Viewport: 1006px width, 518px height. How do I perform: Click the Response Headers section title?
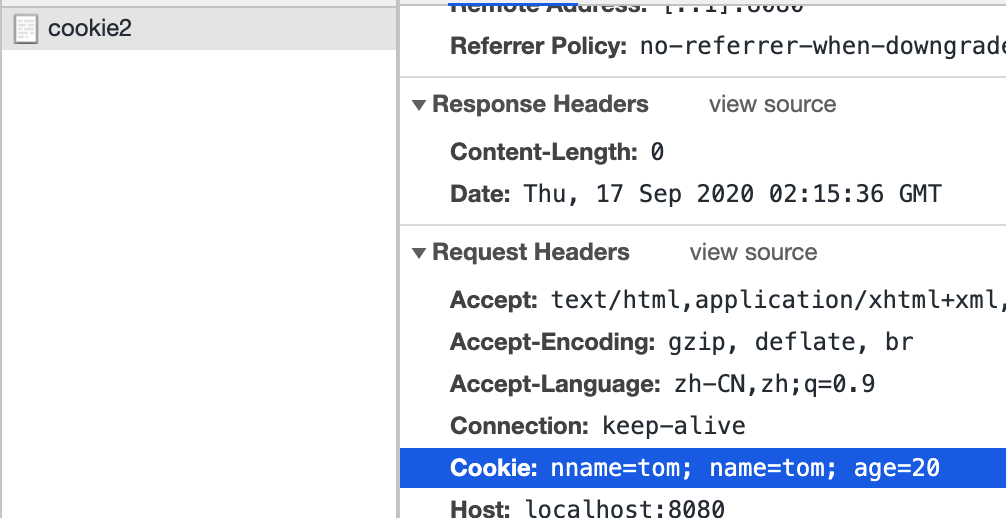(540, 104)
